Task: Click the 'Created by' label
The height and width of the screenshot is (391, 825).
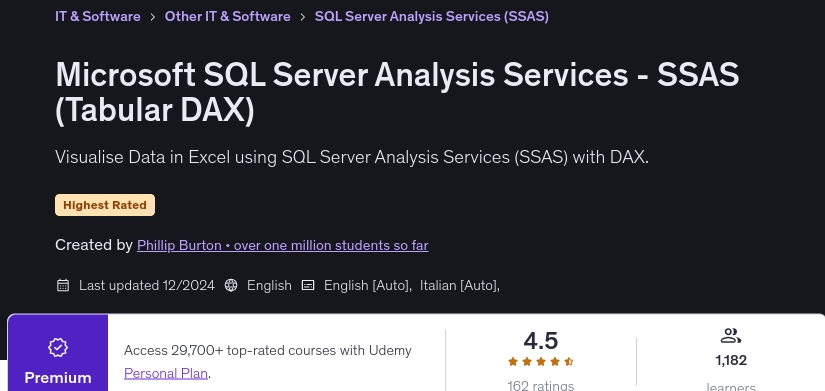Action: click(x=94, y=245)
